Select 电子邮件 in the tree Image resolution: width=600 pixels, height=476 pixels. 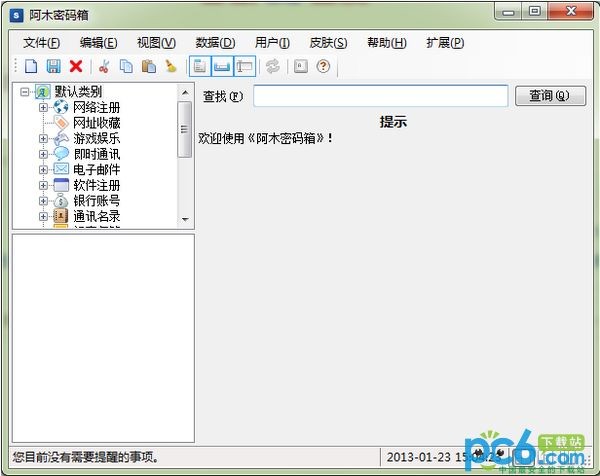pos(97,170)
